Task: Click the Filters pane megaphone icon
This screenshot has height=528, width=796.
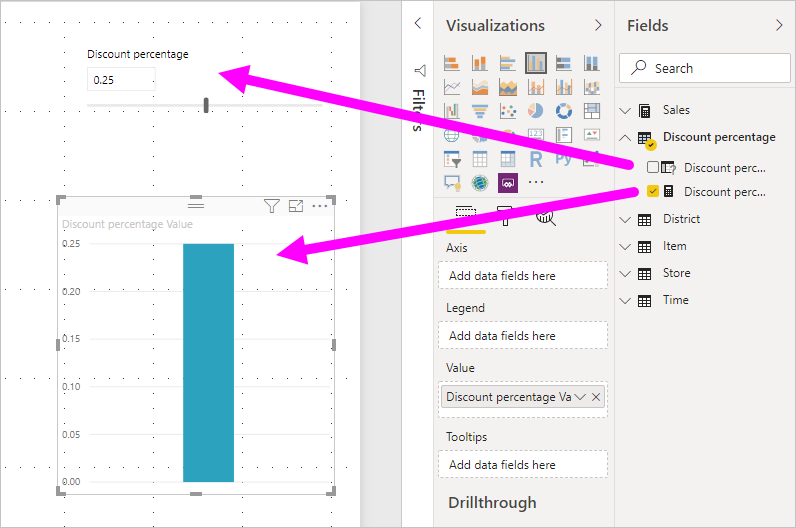Action: 420,71
